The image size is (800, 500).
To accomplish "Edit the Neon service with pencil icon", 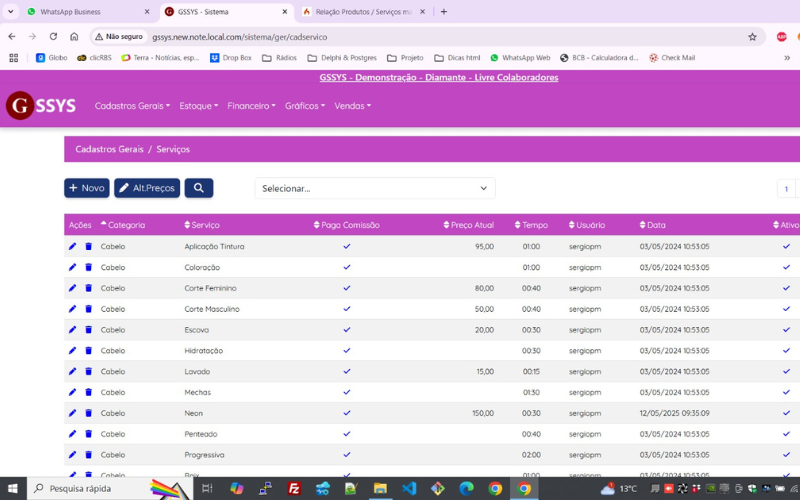I will point(72,413).
